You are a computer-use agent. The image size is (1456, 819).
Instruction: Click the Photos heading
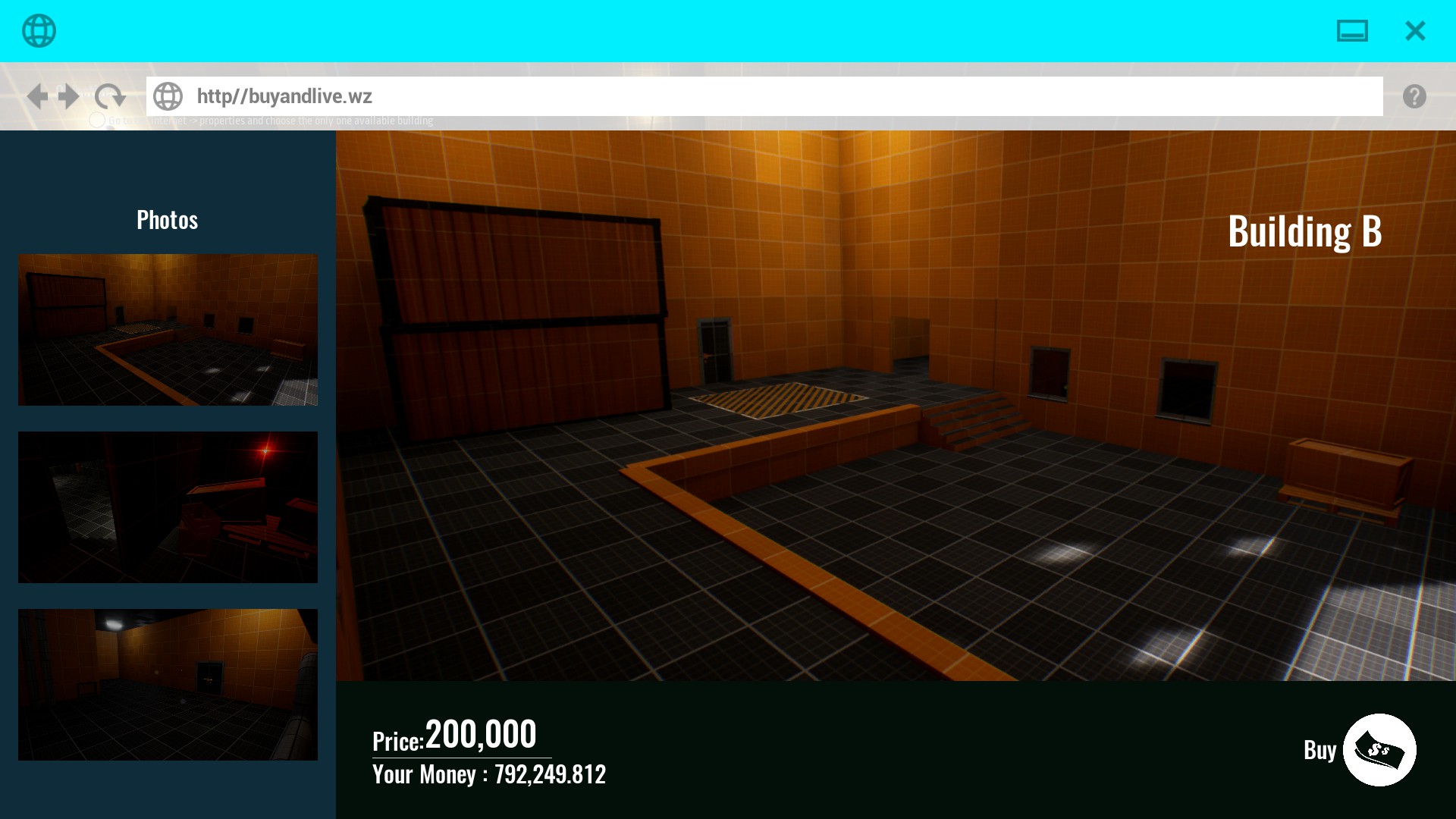pyautogui.click(x=168, y=220)
